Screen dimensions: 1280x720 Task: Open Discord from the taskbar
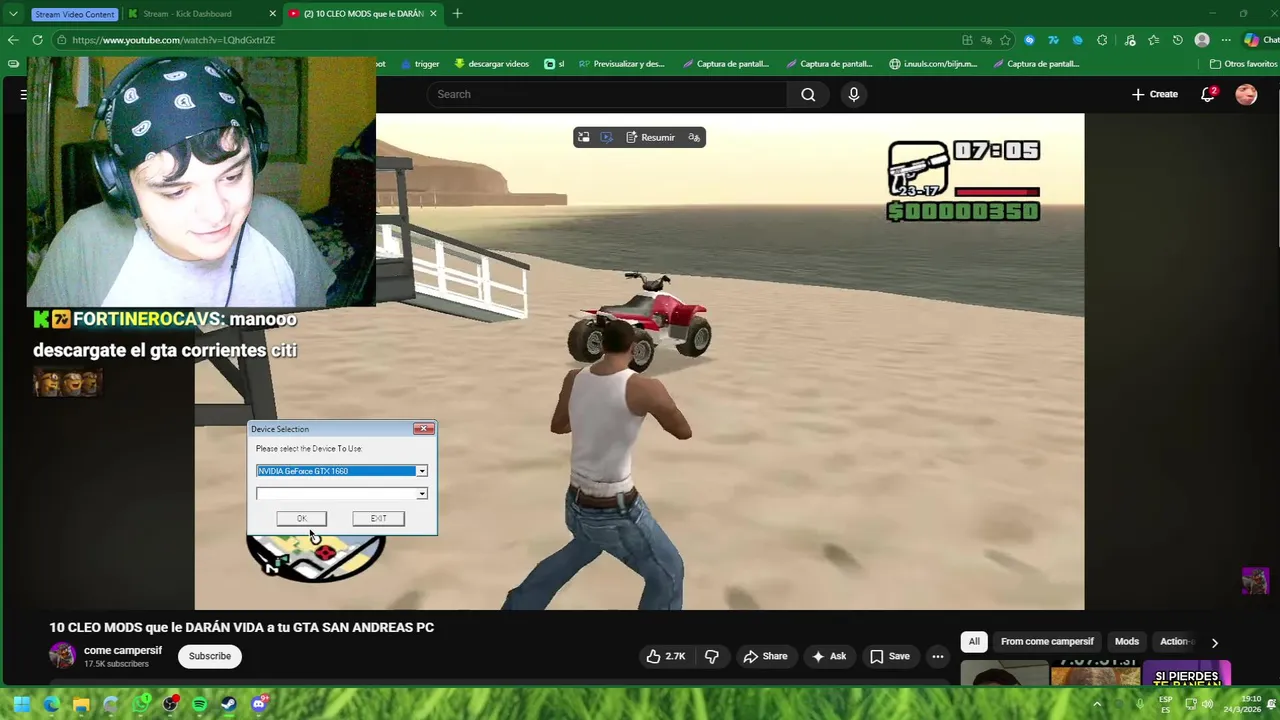pyautogui.click(x=259, y=704)
